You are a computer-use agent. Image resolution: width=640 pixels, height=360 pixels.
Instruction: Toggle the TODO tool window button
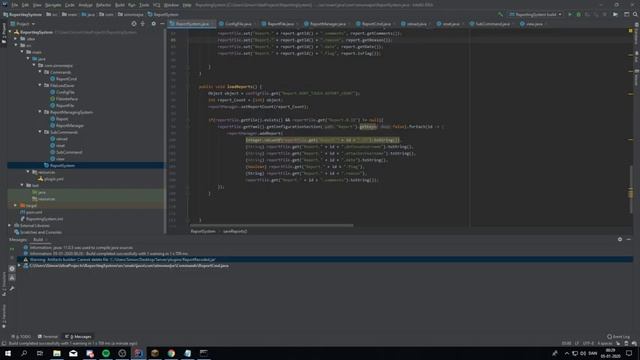[x=21, y=337]
